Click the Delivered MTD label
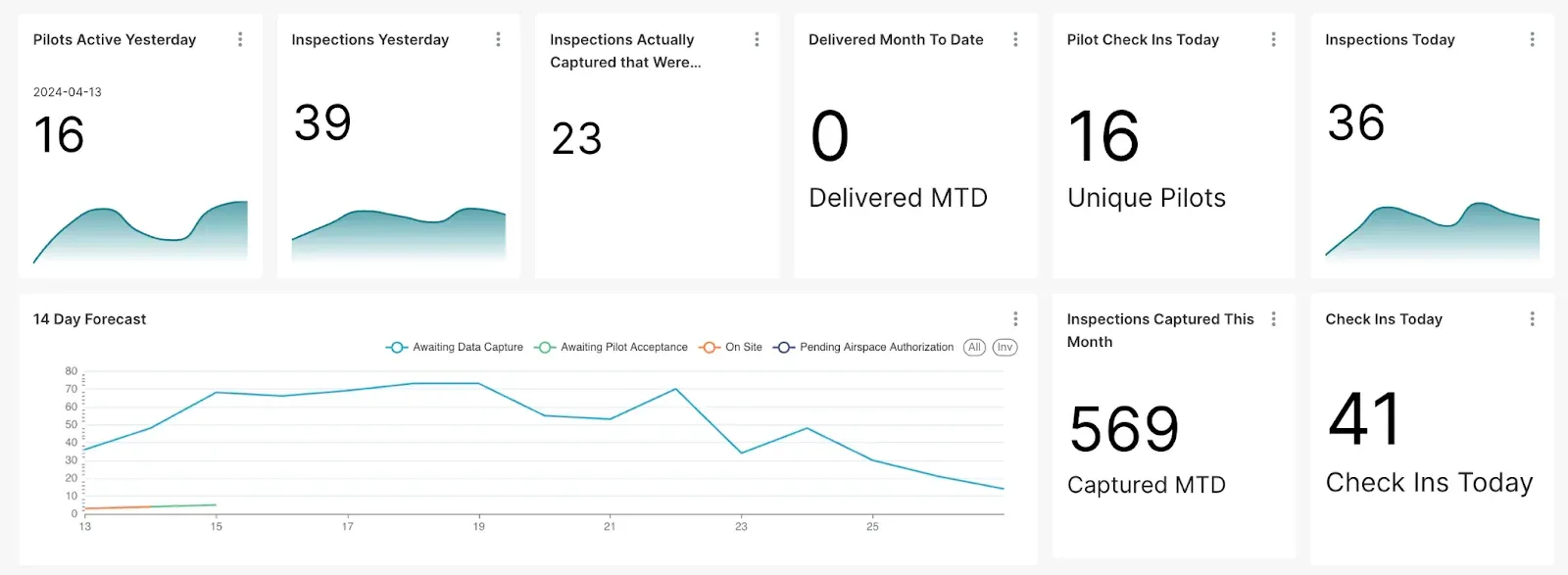Viewport: 1568px width, 575px height. [x=898, y=198]
